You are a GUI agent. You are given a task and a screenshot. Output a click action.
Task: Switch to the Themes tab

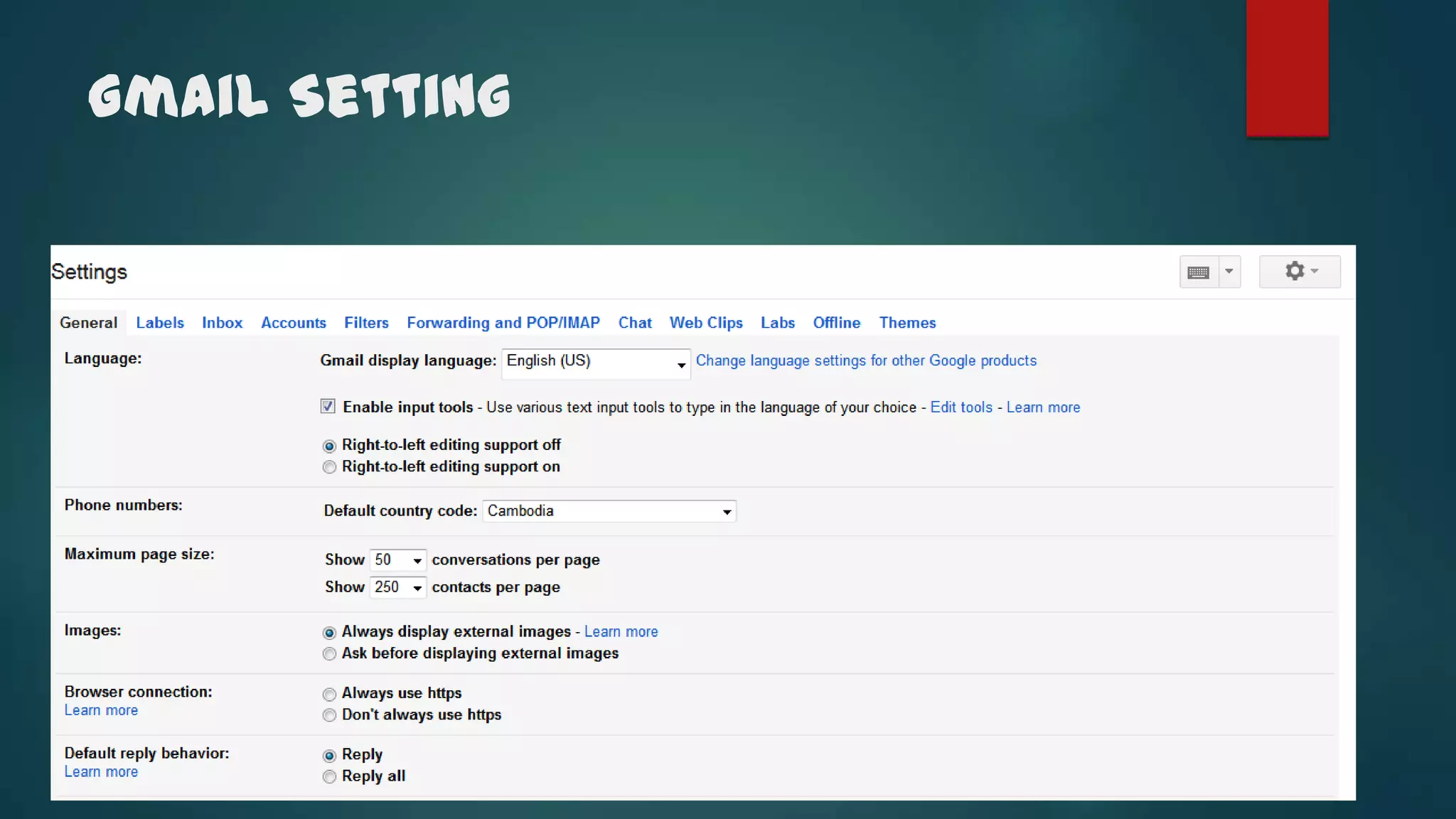coord(907,323)
